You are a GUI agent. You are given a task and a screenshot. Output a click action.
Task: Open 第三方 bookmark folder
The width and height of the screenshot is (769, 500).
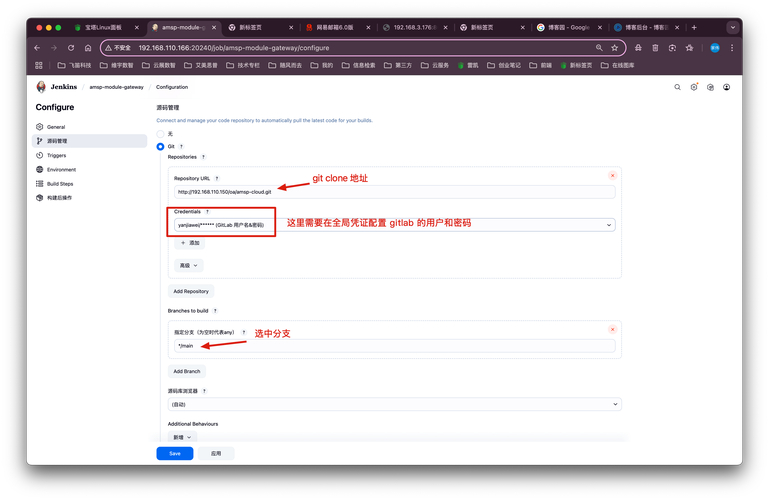point(398,65)
